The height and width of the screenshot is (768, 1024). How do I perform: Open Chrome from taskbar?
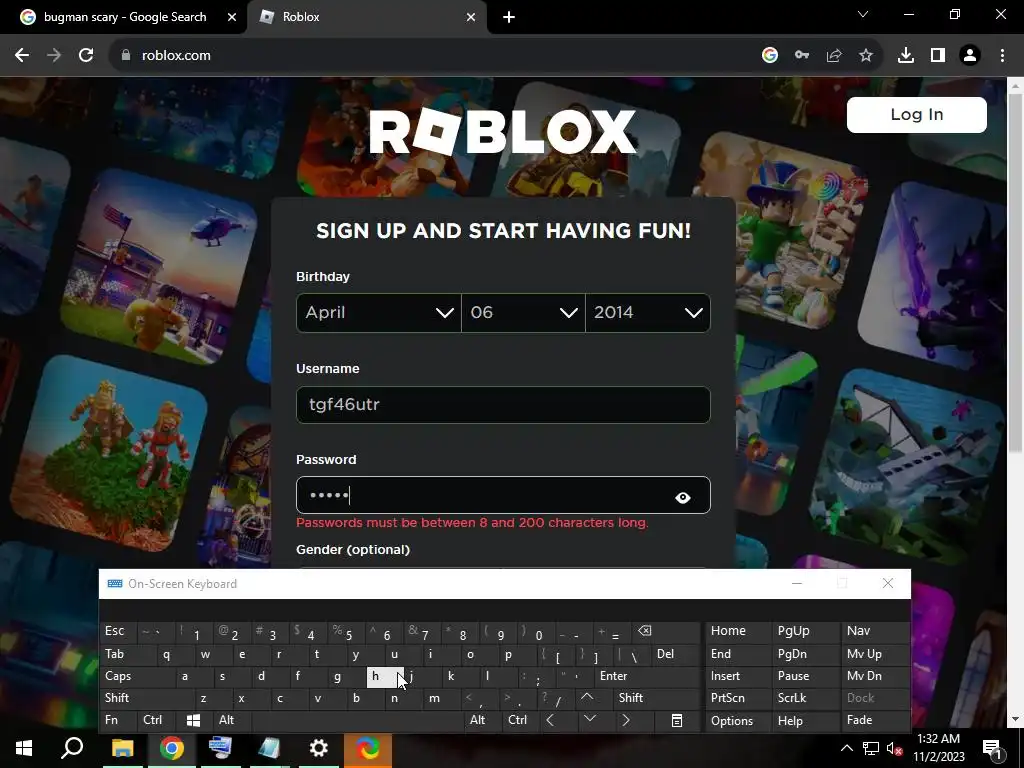click(x=172, y=748)
